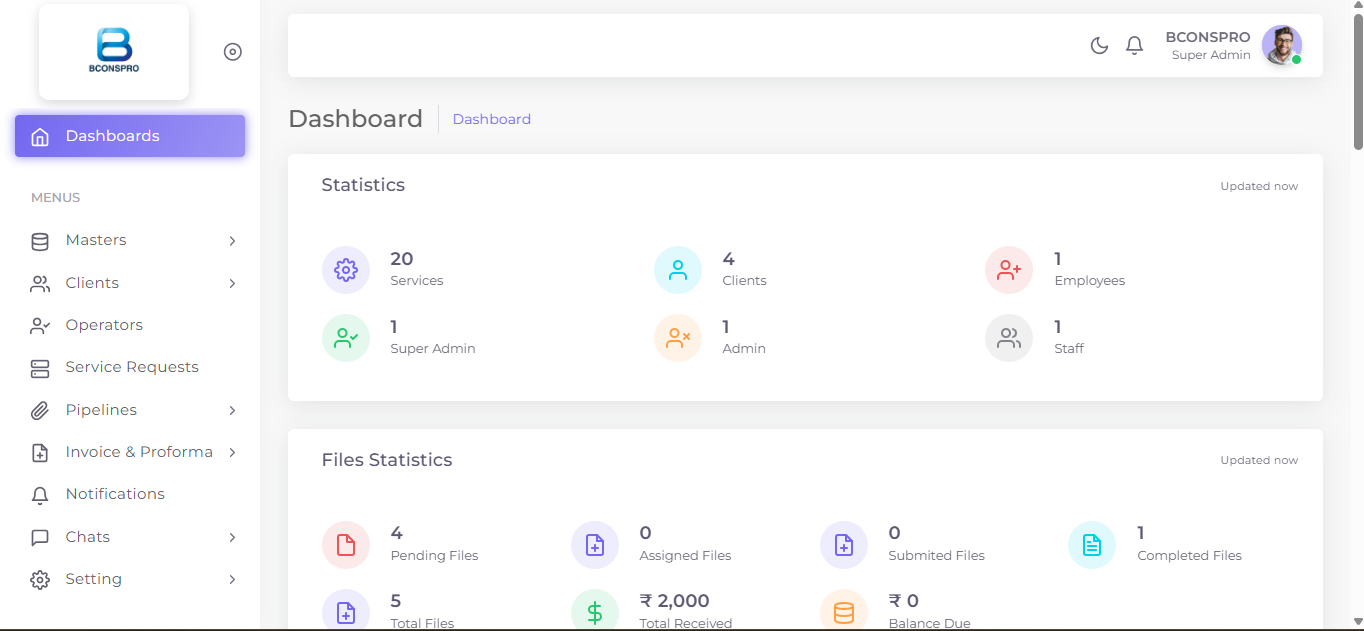The image size is (1364, 631).
Task: Go to Dashboards in sidebar
Action: point(130,136)
